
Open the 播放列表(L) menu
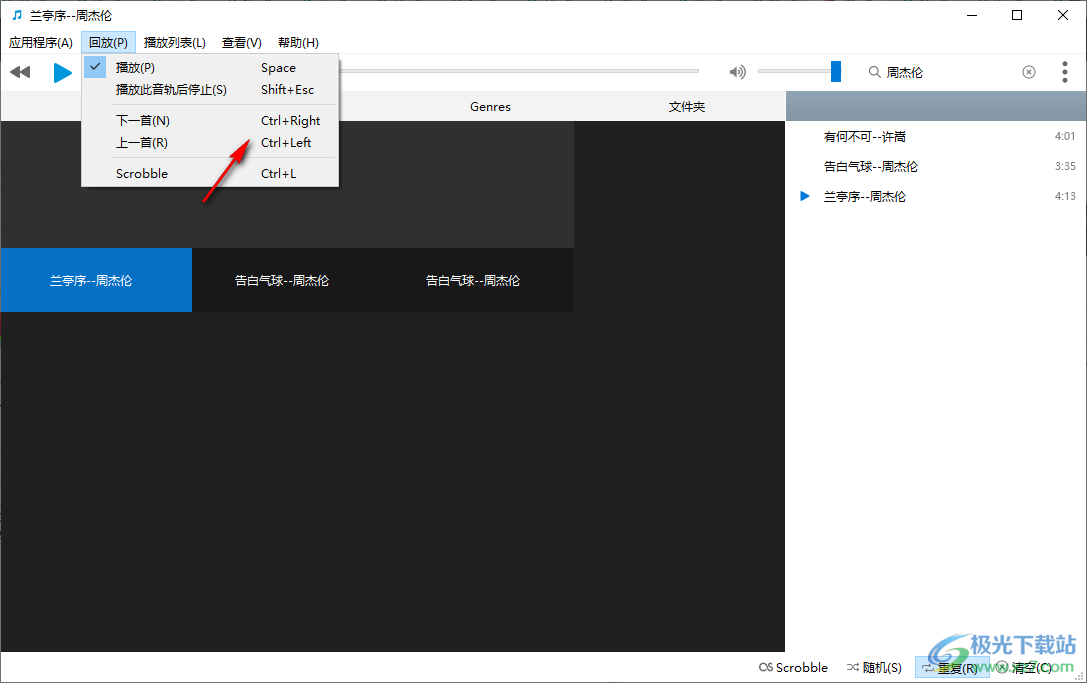[x=175, y=43]
